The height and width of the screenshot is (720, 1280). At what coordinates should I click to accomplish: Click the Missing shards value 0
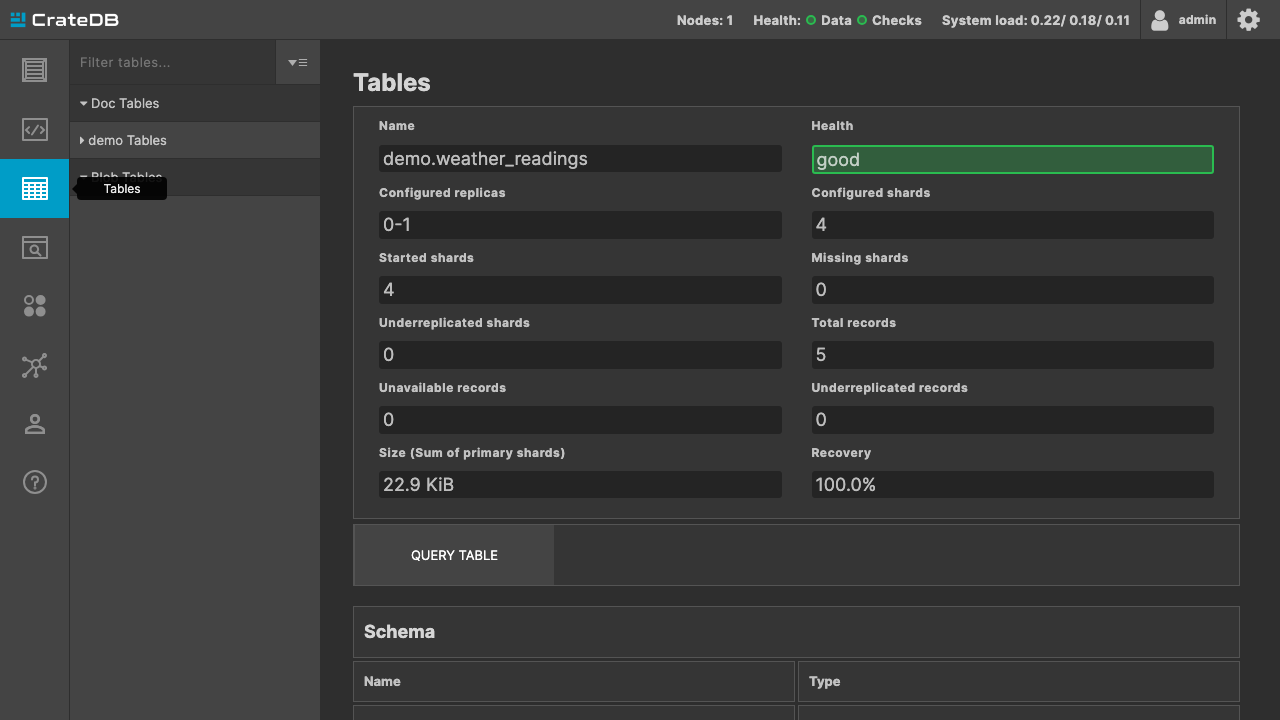click(x=1012, y=289)
